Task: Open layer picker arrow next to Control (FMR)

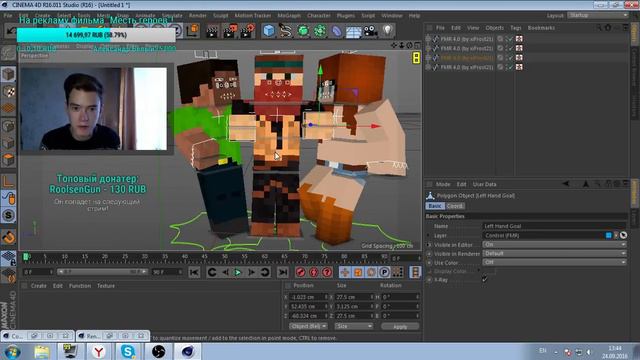Action: pos(616,235)
